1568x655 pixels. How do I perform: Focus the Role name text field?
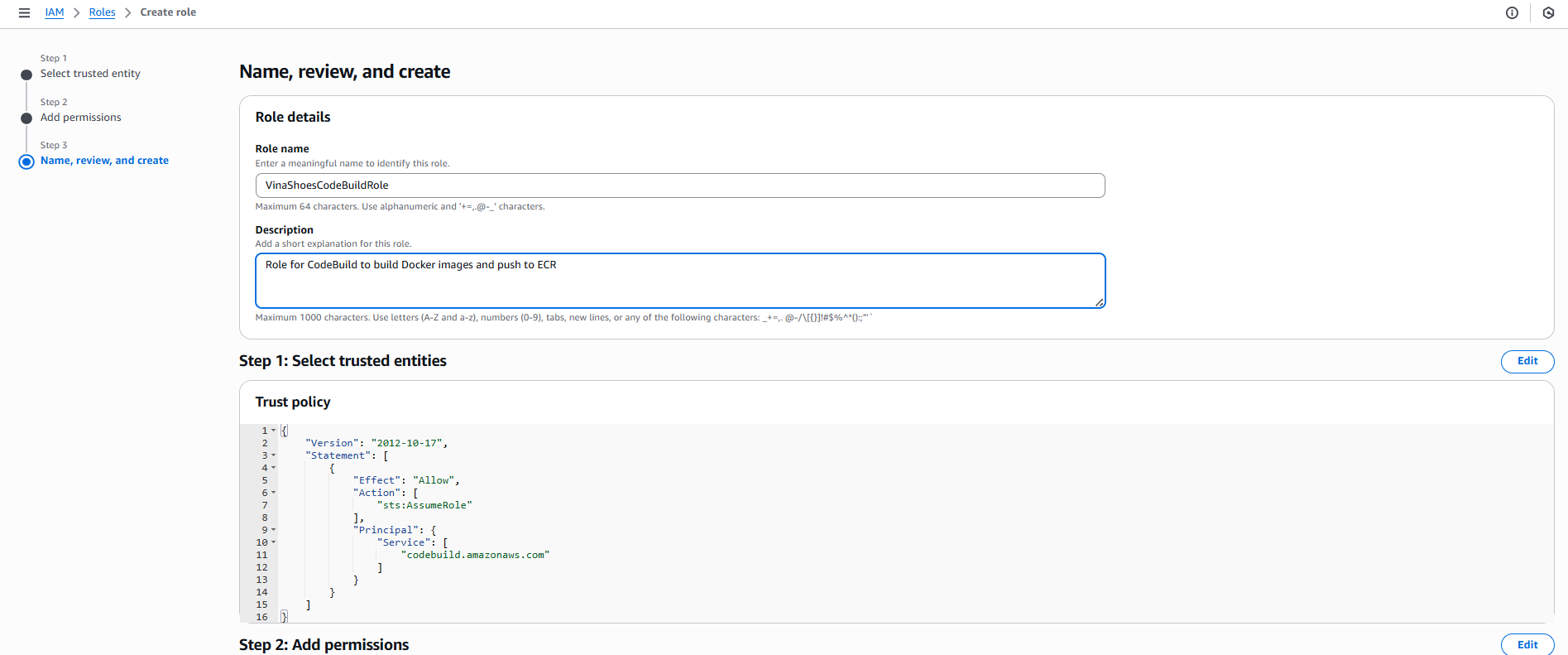tap(679, 185)
